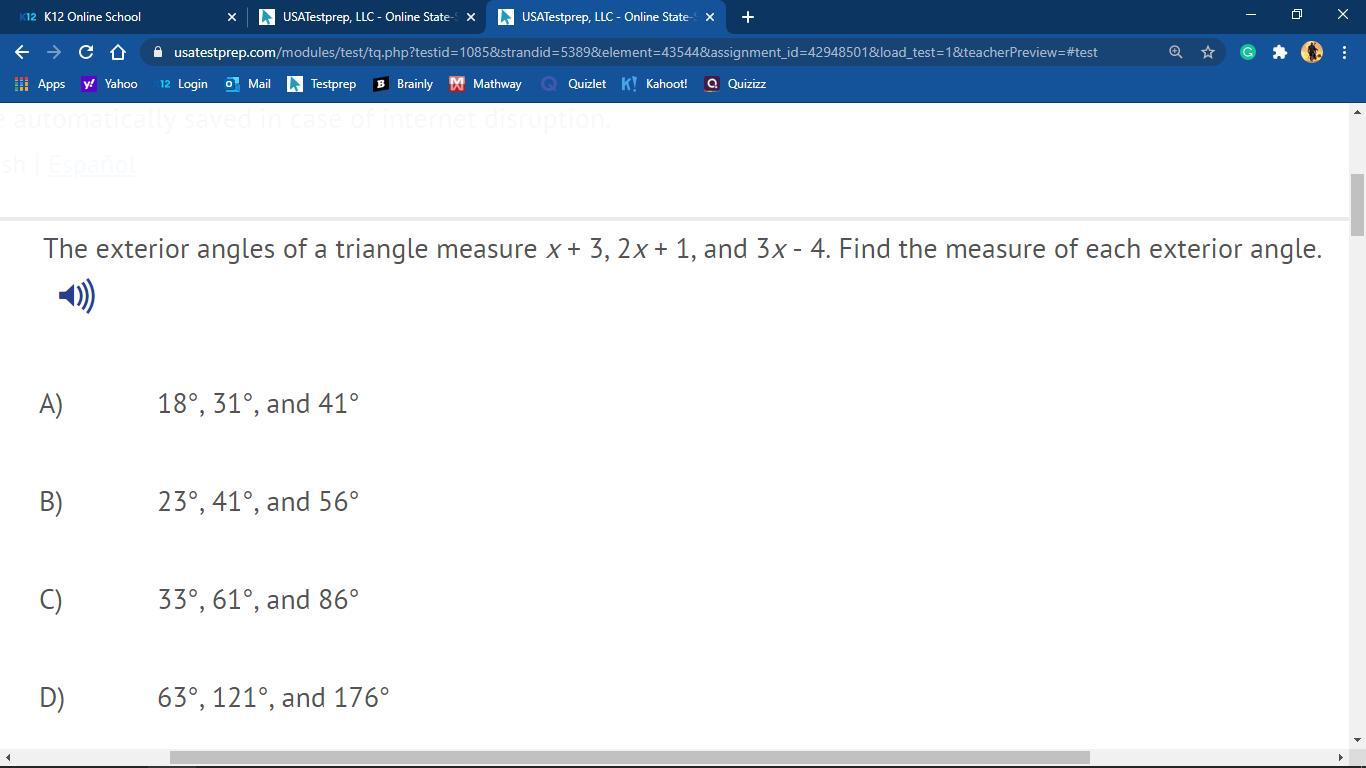Reload the page with the refresh icon
This screenshot has height=768, width=1366.
pyautogui.click(x=86, y=52)
